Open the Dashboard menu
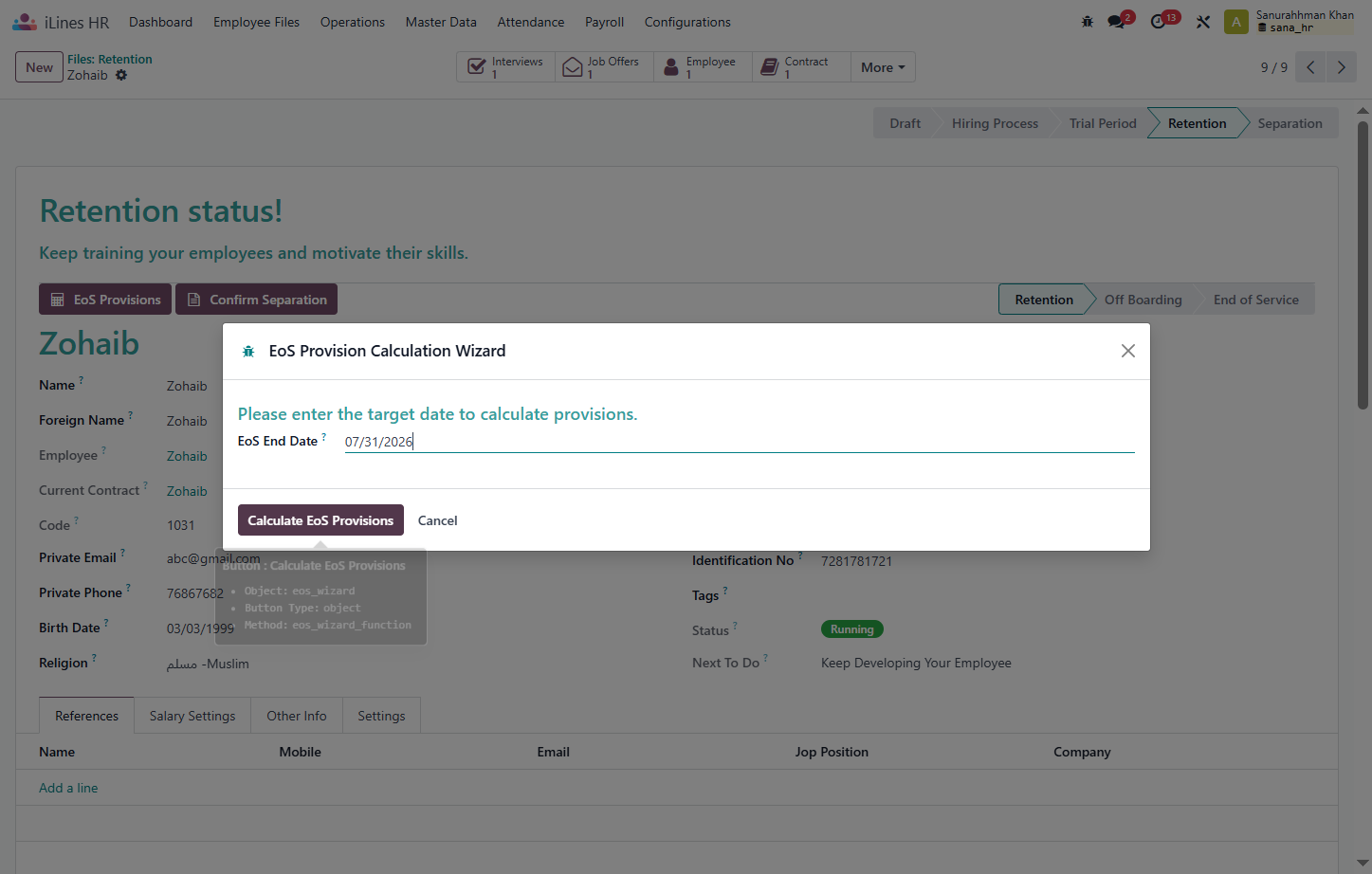The height and width of the screenshot is (874, 1372). click(x=161, y=22)
